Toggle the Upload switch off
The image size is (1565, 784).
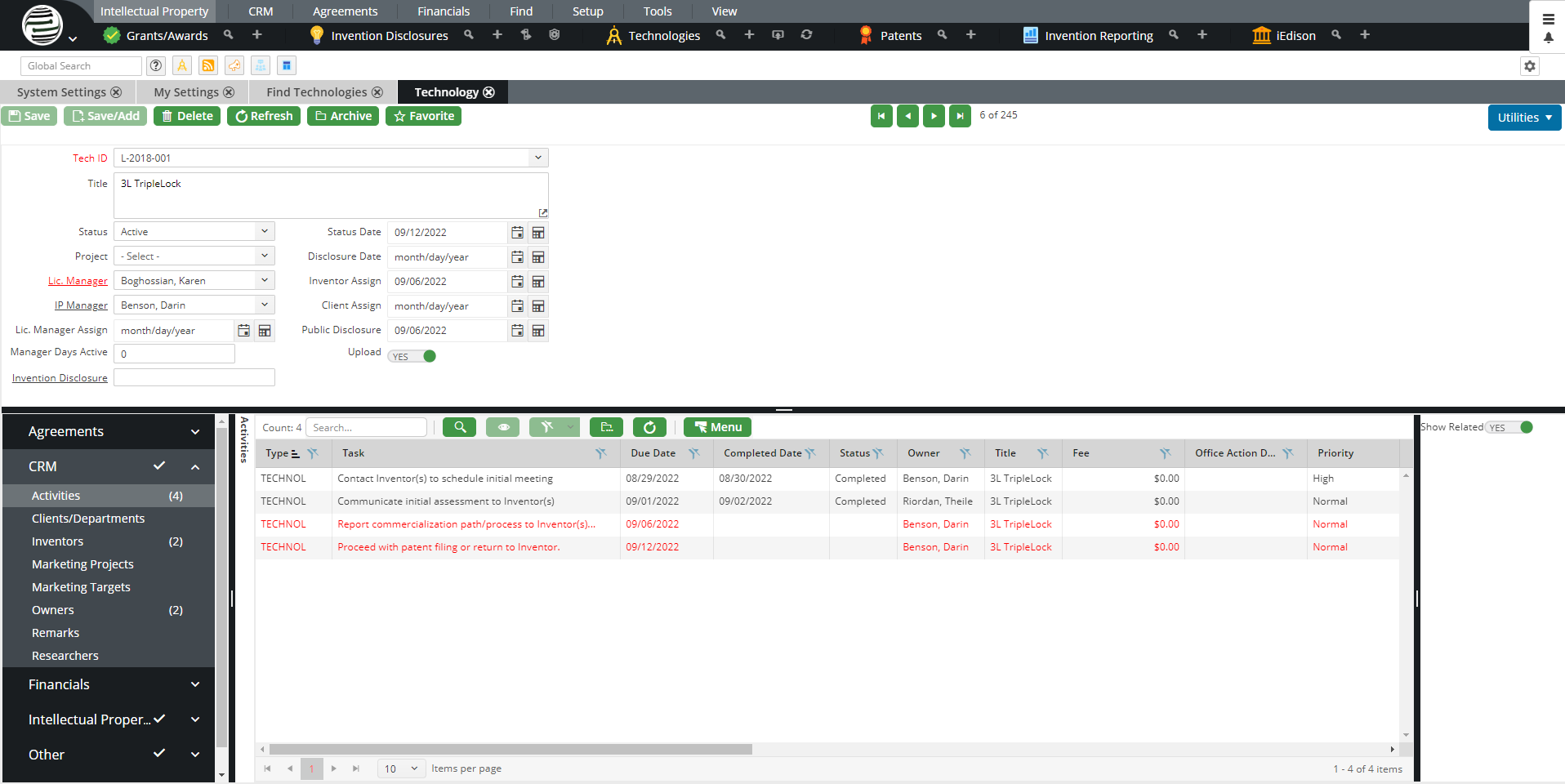412,356
